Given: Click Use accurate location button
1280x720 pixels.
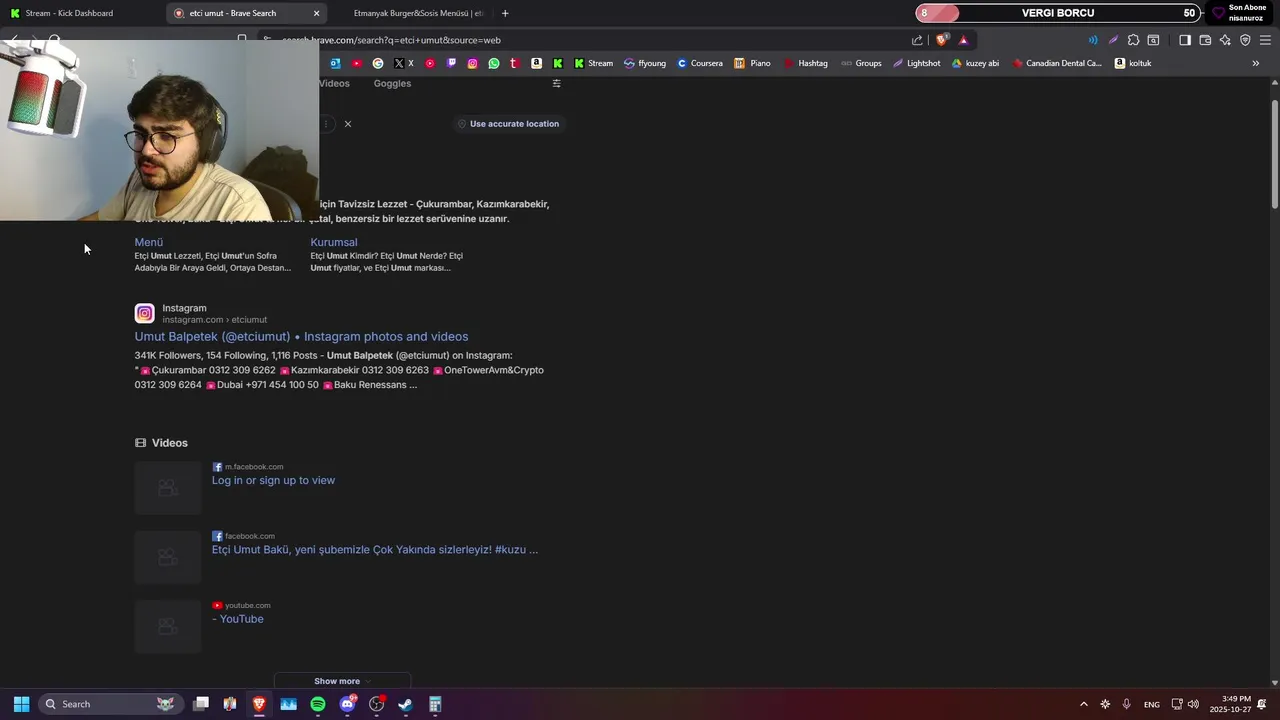Looking at the screenshot, I should click(508, 123).
